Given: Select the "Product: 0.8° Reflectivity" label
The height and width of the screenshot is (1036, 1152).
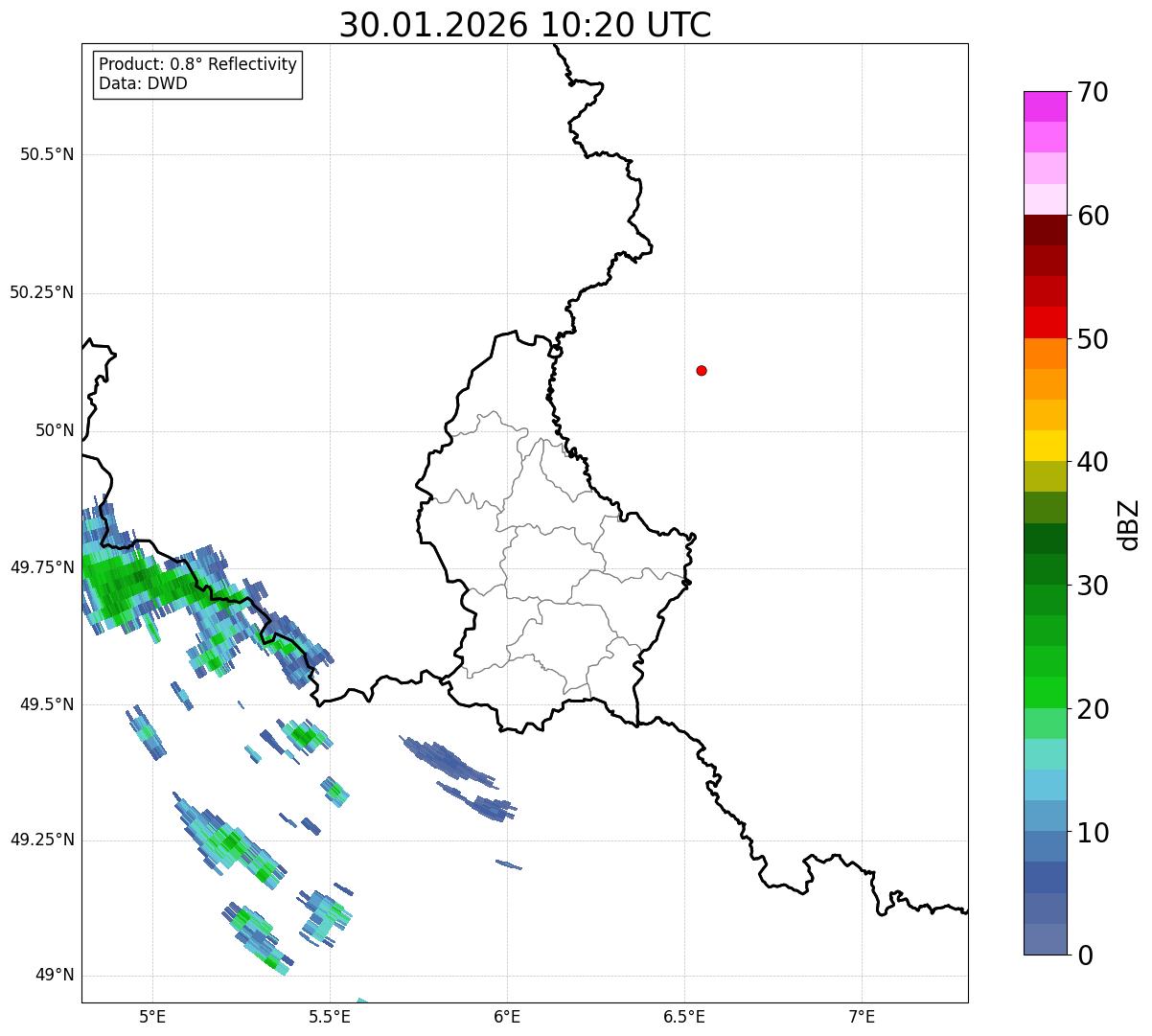Looking at the screenshot, I should point(198,64).
